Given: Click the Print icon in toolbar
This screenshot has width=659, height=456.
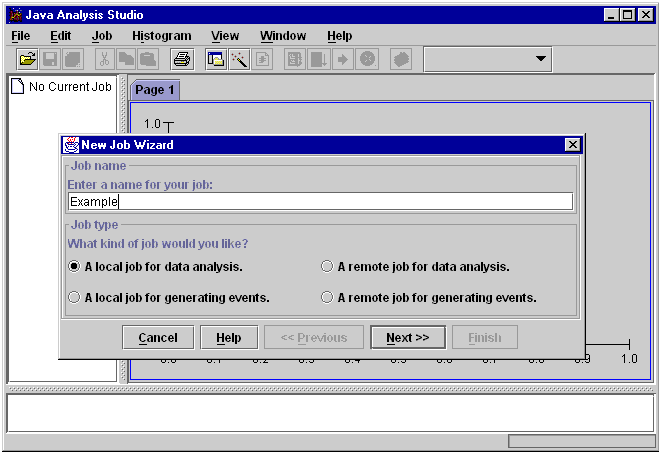Looking at the screenshot, I should click(x=181, y=60).
